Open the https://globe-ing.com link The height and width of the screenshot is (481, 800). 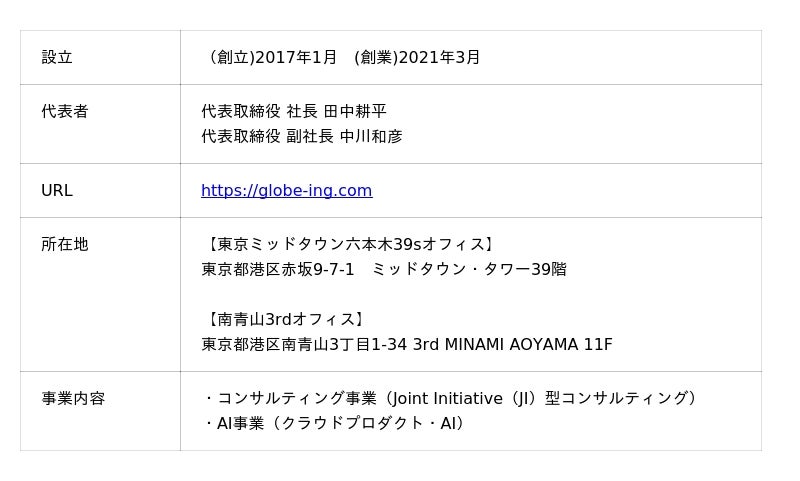[286, 191]
